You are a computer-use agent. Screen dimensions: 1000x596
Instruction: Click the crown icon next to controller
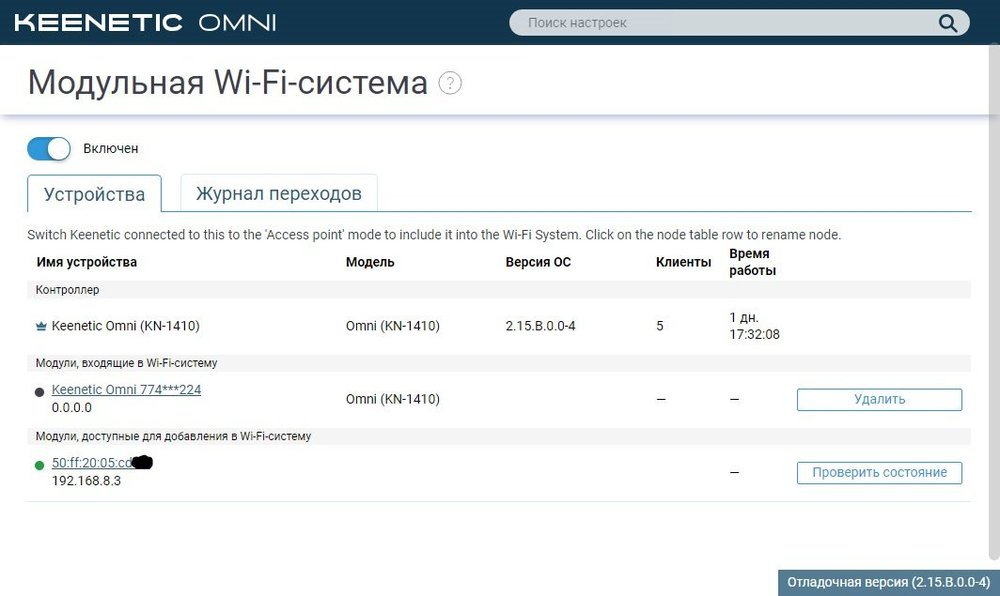(40, 326)
